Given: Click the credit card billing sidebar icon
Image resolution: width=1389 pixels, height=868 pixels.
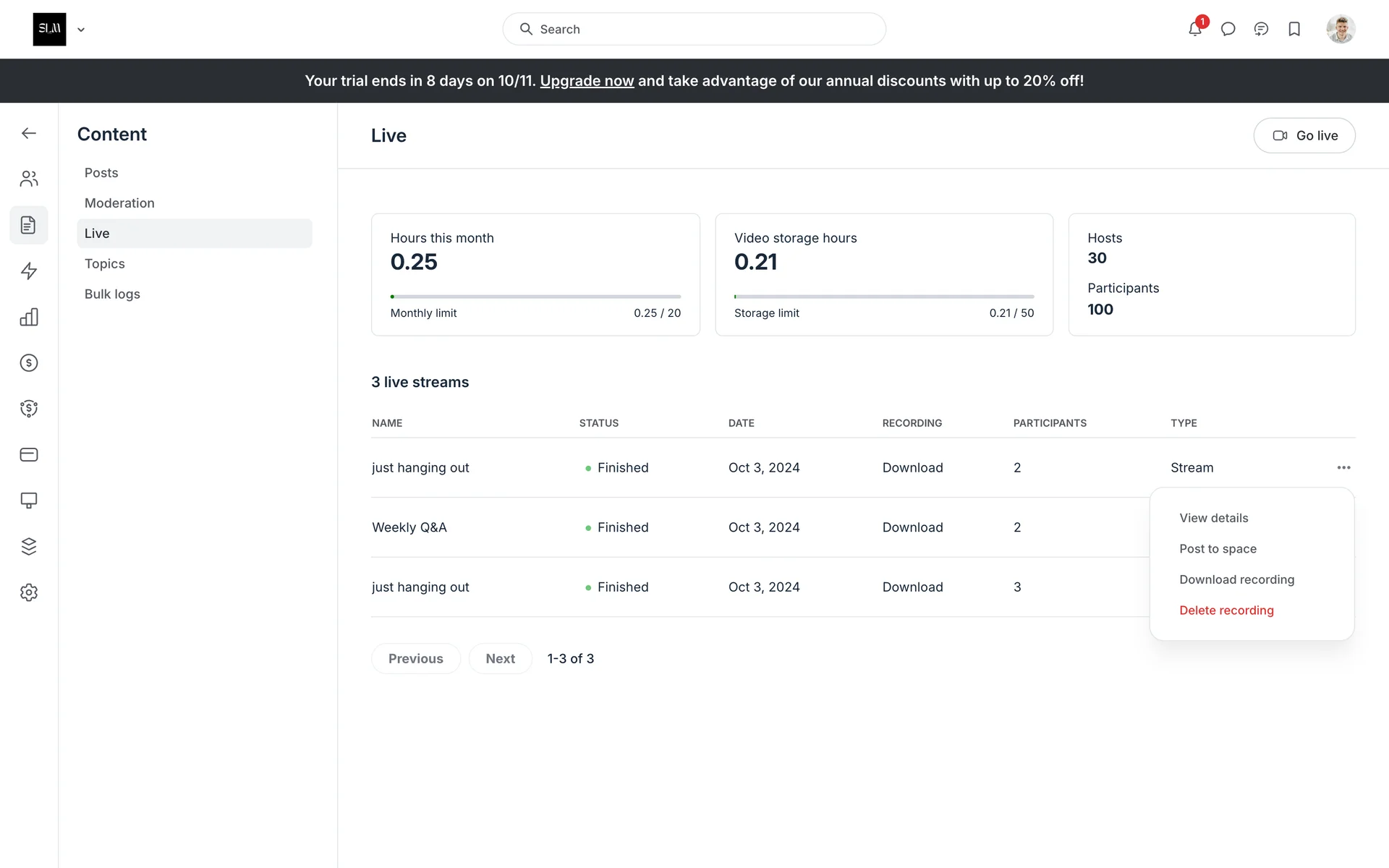Looking at the screenshot, I should 29,455.
